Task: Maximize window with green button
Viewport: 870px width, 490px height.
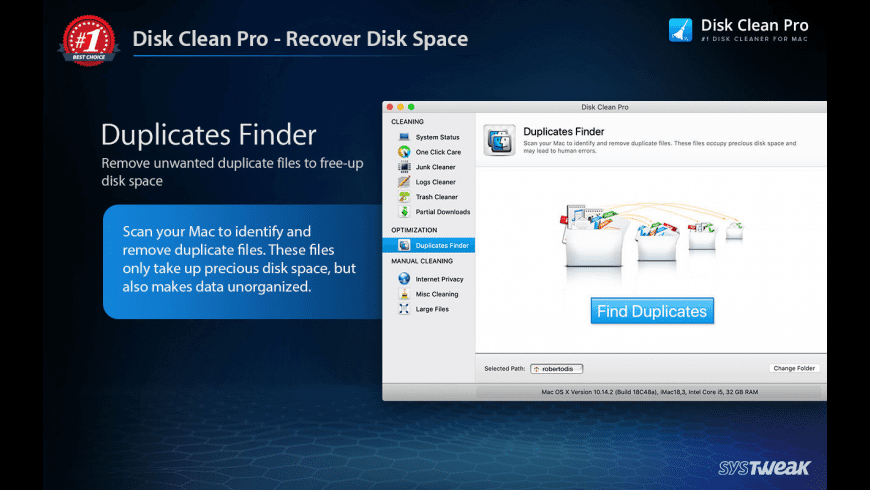Action: tap(411, 107)
